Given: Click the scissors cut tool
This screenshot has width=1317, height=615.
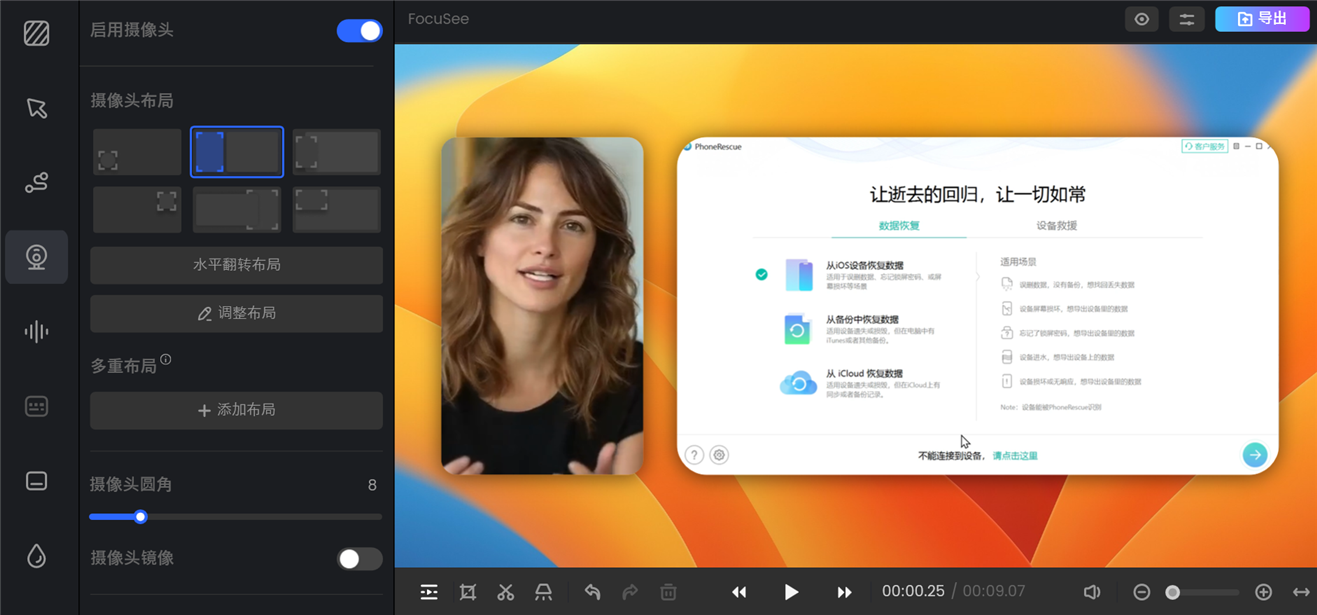Looking at the screenshot, I should click(505, 592).
